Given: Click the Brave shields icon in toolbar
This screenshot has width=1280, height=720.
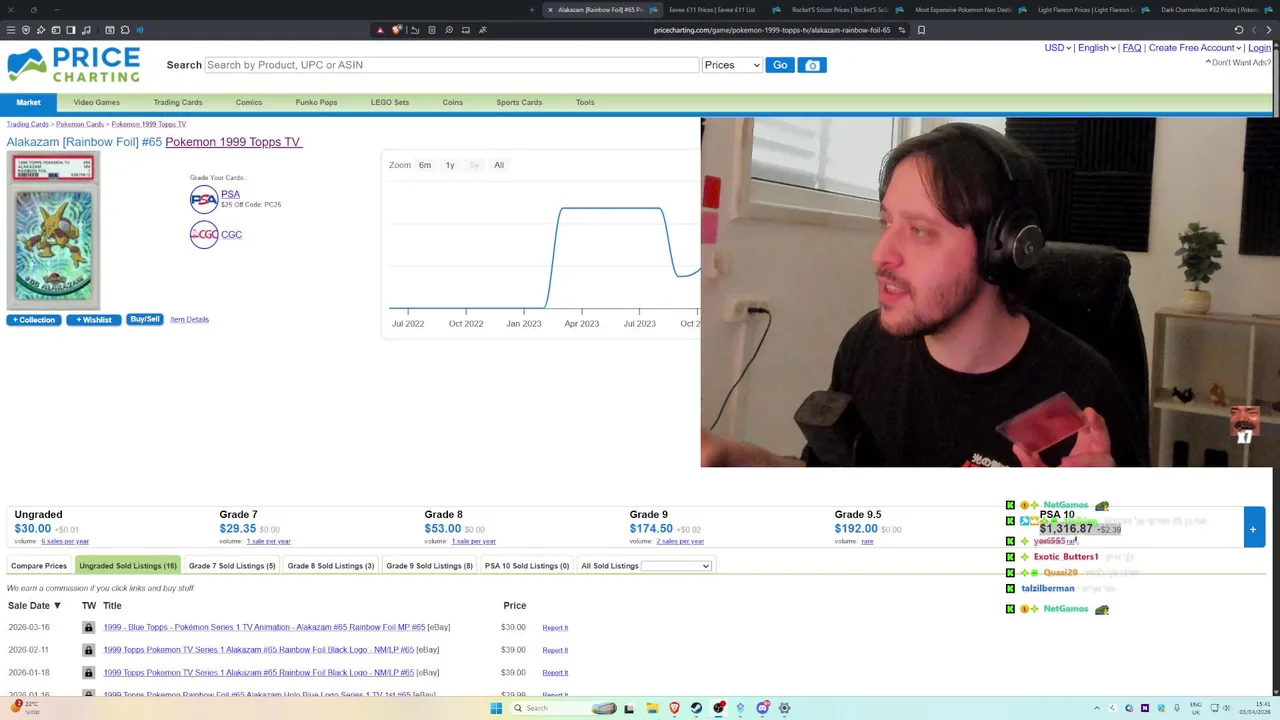Looking at the screenshot, I should 397,30.
